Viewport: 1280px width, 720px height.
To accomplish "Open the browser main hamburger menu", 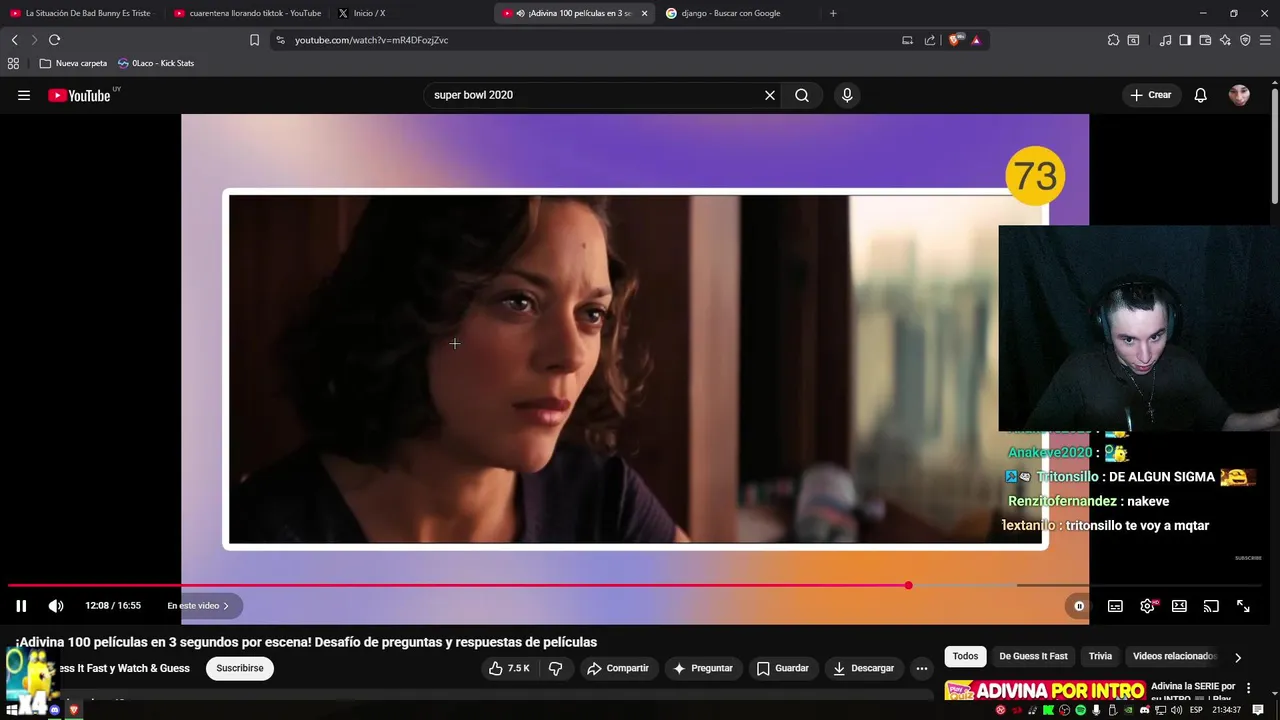I will (x=1266, y=40).
